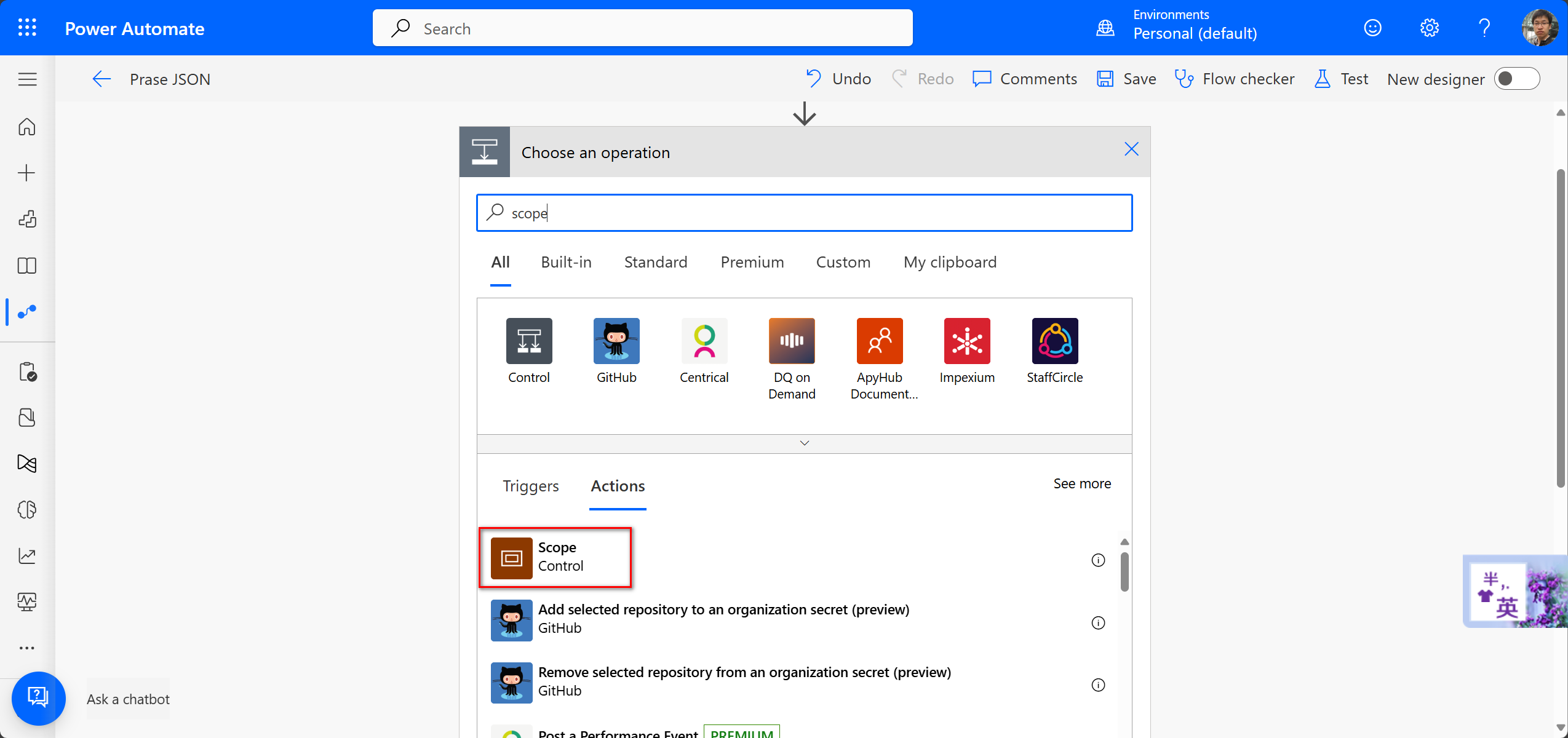Select the GitHub connector icon
This screenshot has height=738, width=1568.
616,341
